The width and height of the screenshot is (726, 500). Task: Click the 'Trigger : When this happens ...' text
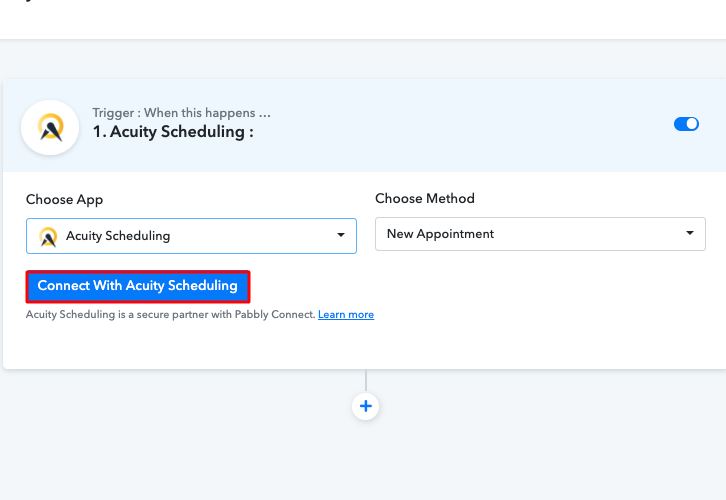(x=182, y=113)
